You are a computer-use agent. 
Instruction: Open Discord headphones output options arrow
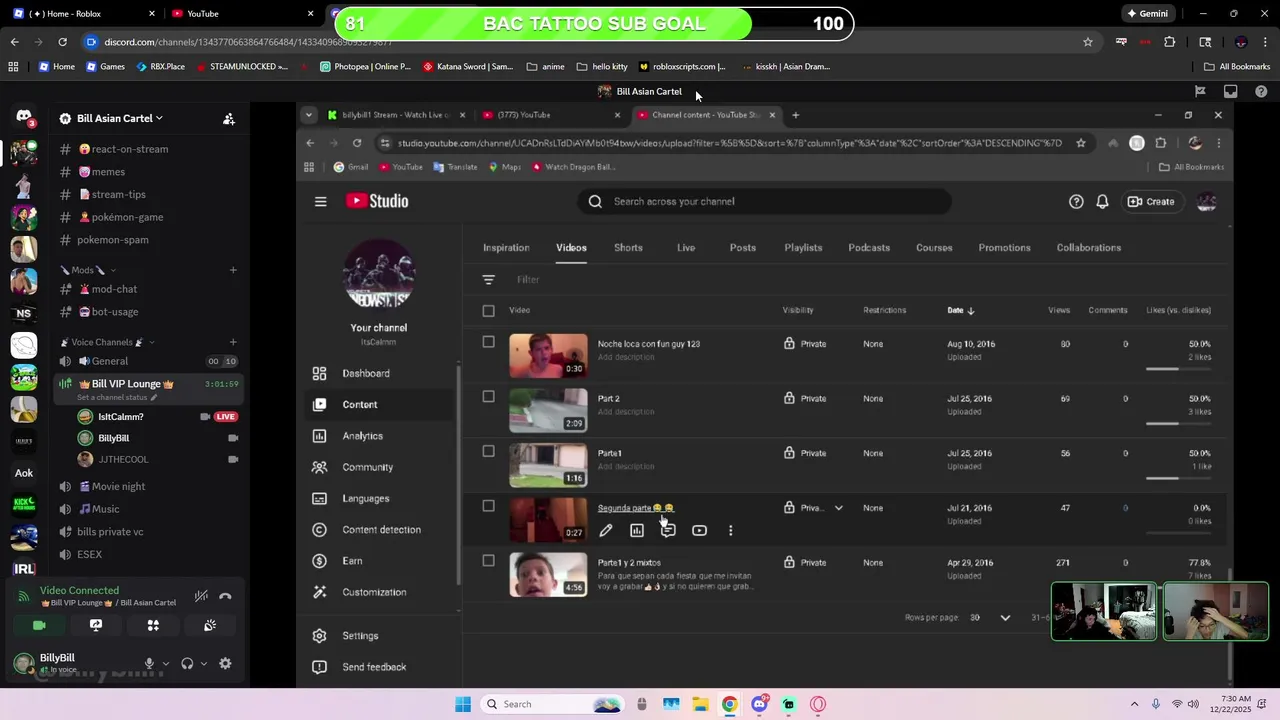(x=203, y=663)
